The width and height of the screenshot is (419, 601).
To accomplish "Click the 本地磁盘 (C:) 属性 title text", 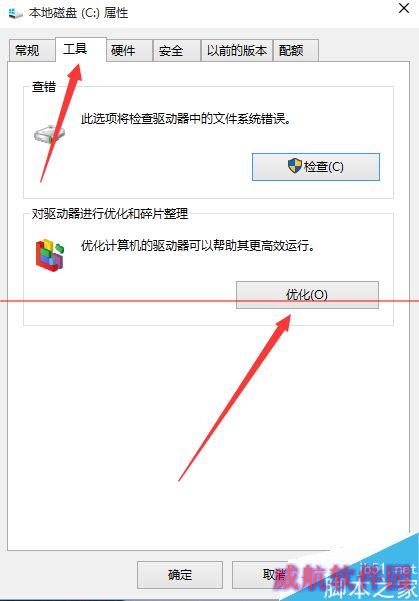I will [x=79, y=13].
